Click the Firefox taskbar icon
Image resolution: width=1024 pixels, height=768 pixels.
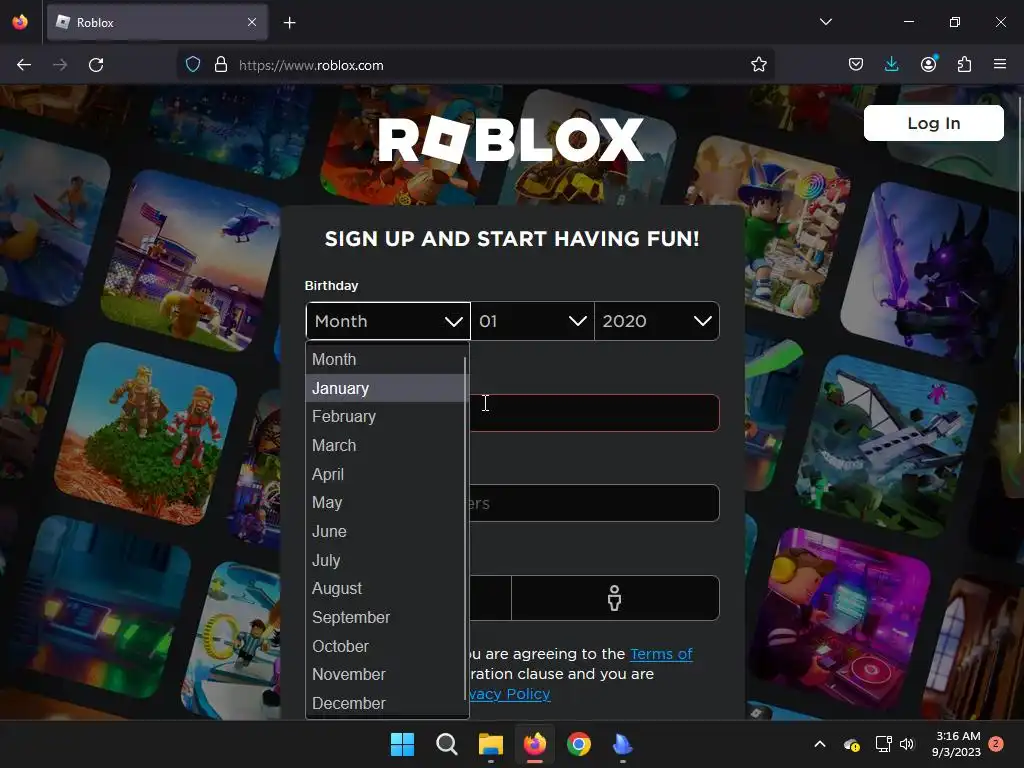[x=535, y=744]
